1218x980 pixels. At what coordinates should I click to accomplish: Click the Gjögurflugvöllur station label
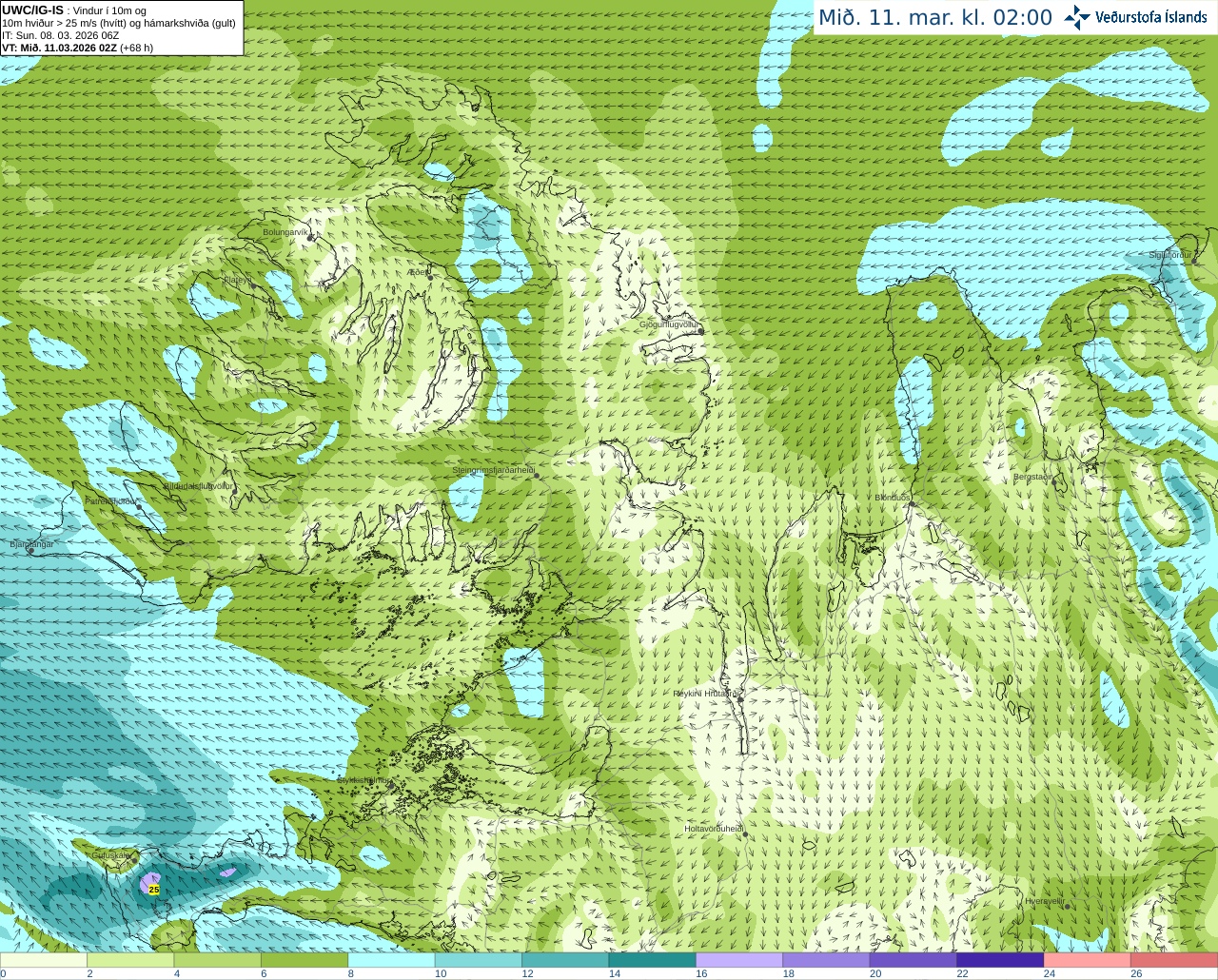point(670,324)
